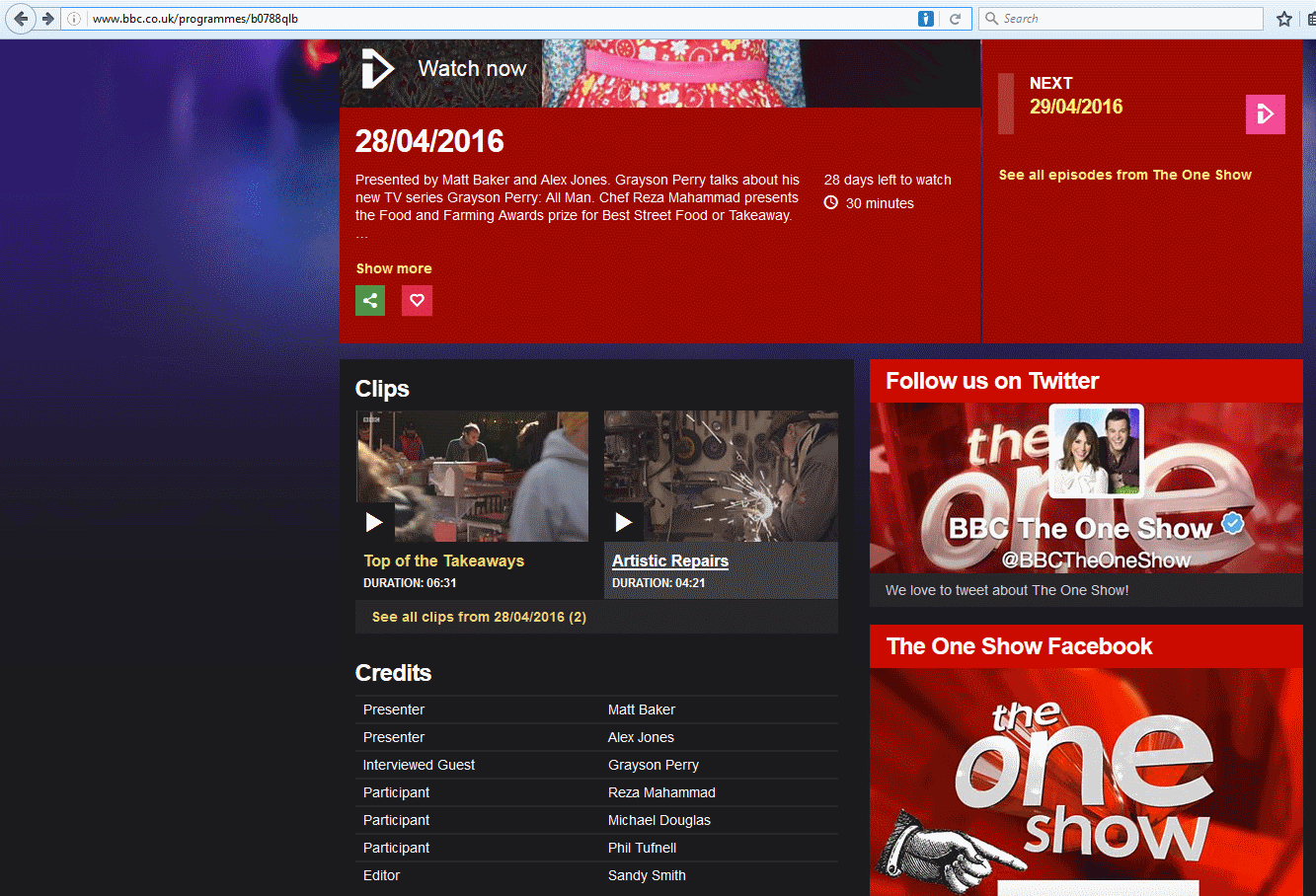Screen dimensions: 1316x896
Task: Click the iPlayer logo beside Watch now
Action: (377, 69)
